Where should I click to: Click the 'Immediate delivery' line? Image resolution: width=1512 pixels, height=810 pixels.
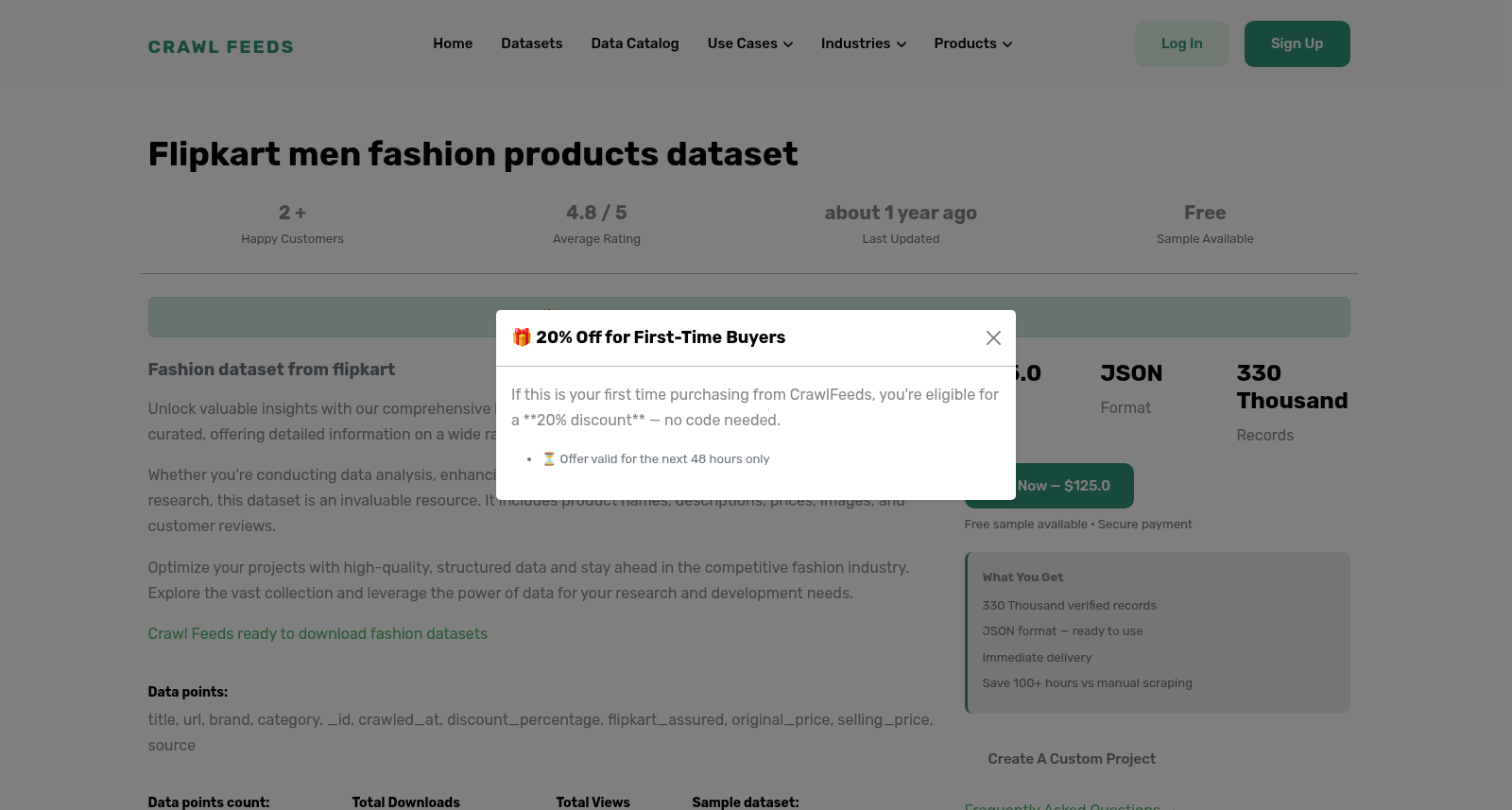(x=1037, y=658)
